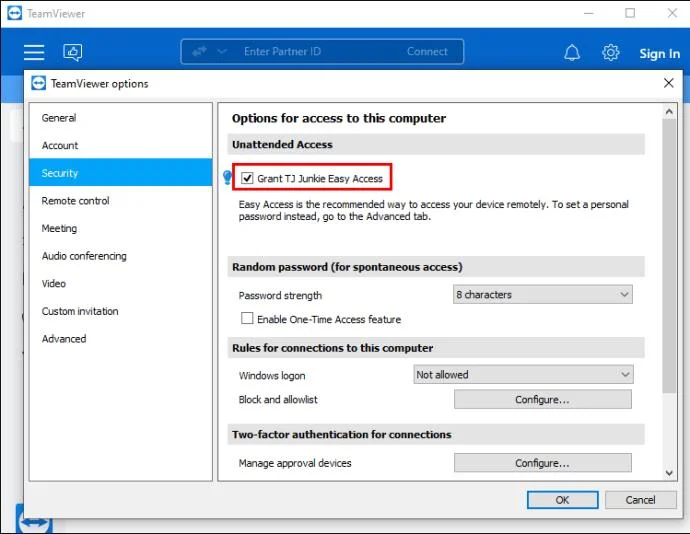Close the TeamViewer options dialog
The height and width of the screenshot is (534, 690).
(x=668, y=83)
